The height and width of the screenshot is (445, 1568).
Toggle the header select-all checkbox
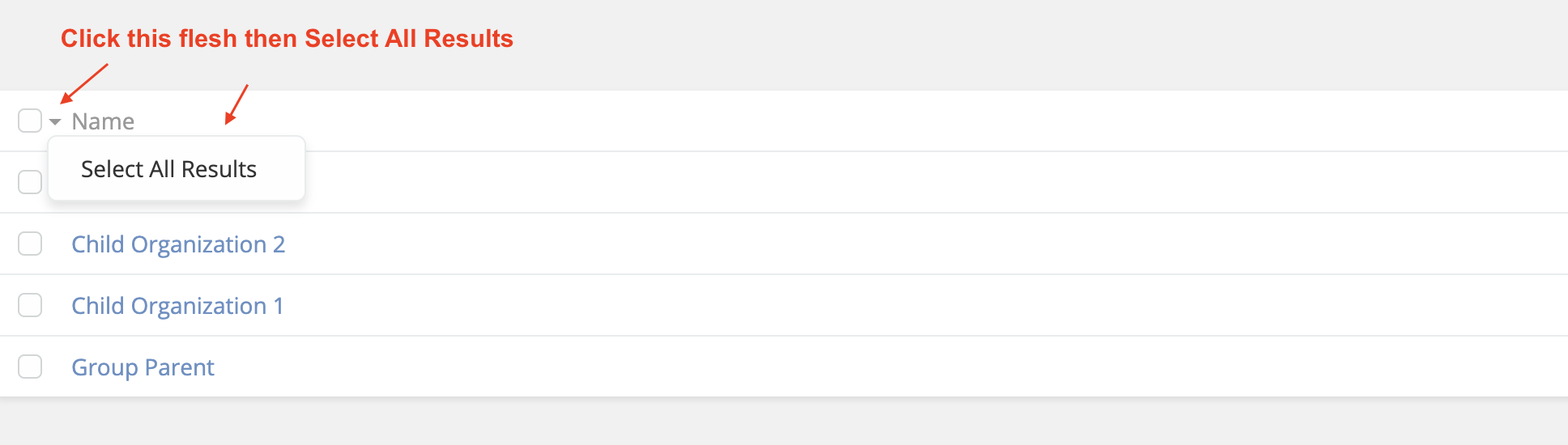(x=30, y=121)
